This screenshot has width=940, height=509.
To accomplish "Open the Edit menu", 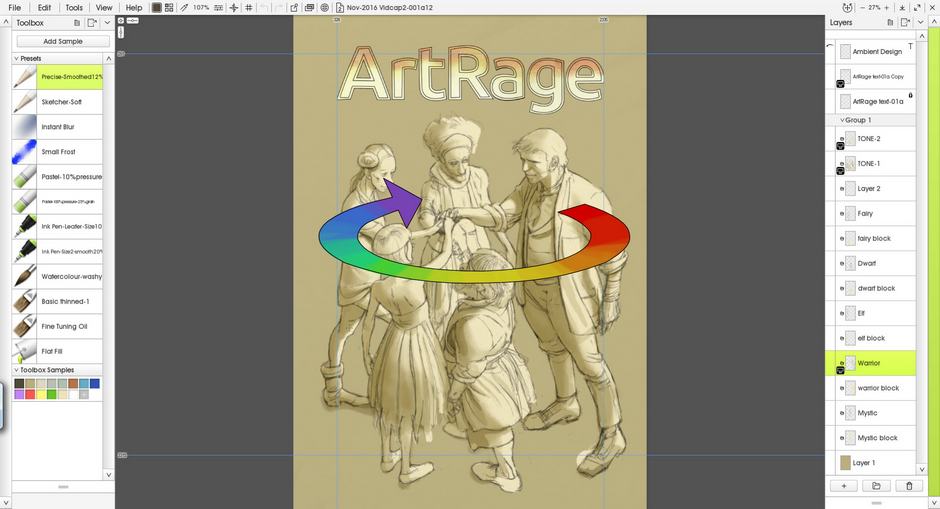I will click(x=44, y=8).
